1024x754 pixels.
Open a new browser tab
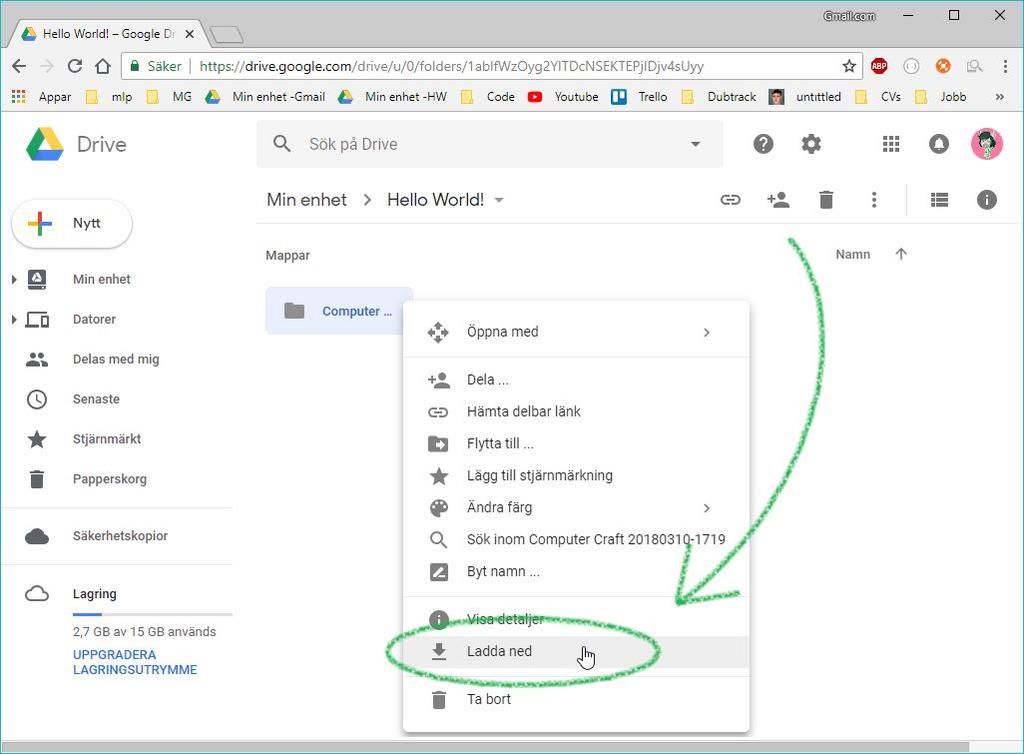[x=226, y=34]
